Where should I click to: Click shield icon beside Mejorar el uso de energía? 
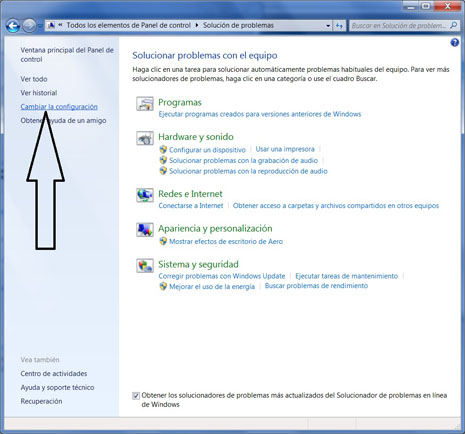[x=163, y=286]
